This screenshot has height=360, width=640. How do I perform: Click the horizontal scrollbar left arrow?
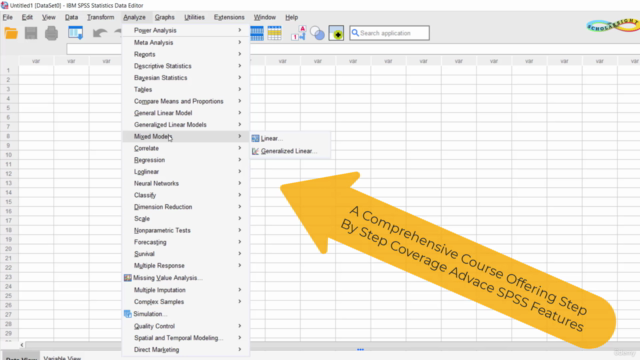22,345
